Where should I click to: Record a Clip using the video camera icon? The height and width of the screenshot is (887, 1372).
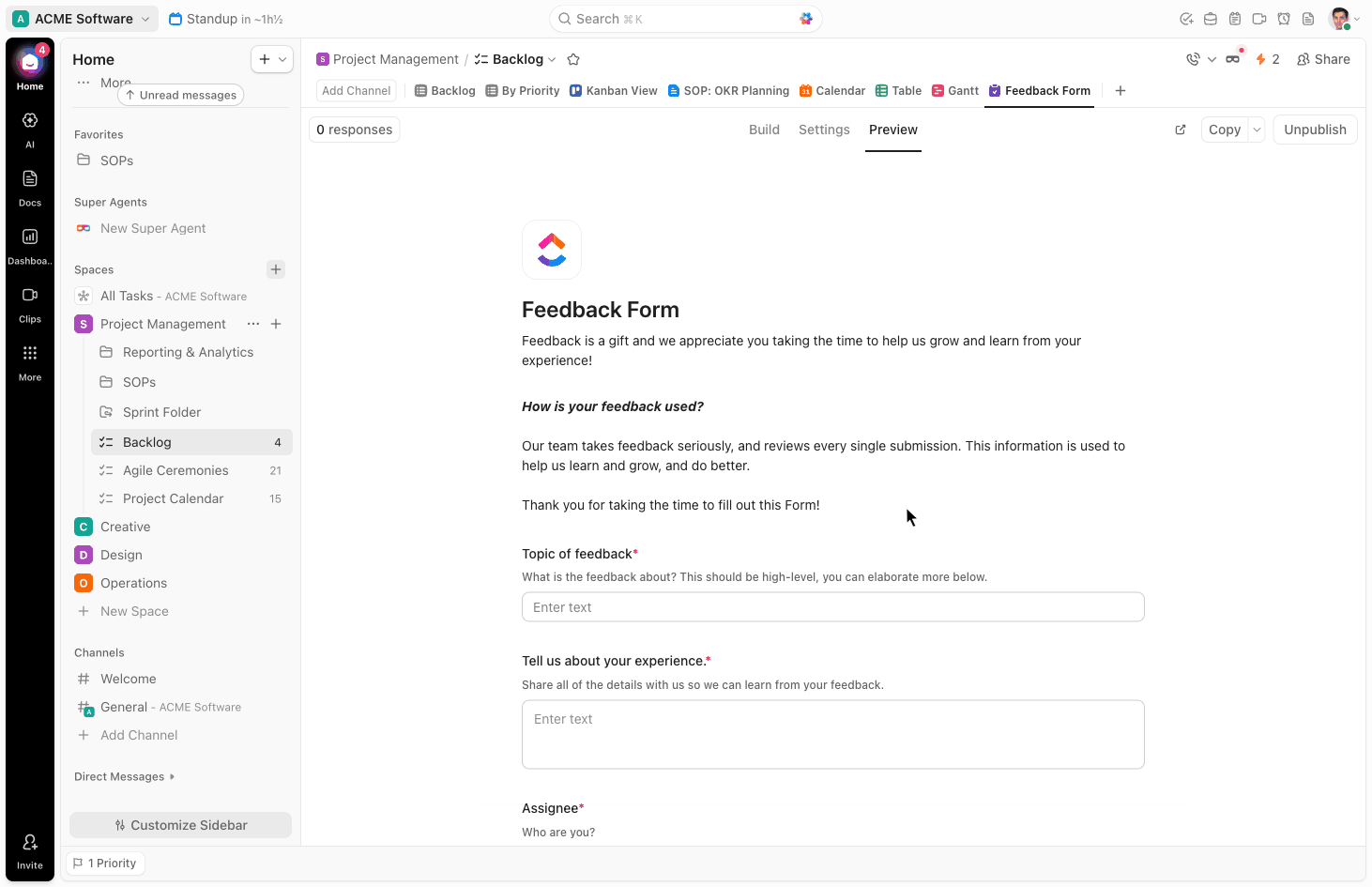pyautogui.click(x=1258, y=18)
